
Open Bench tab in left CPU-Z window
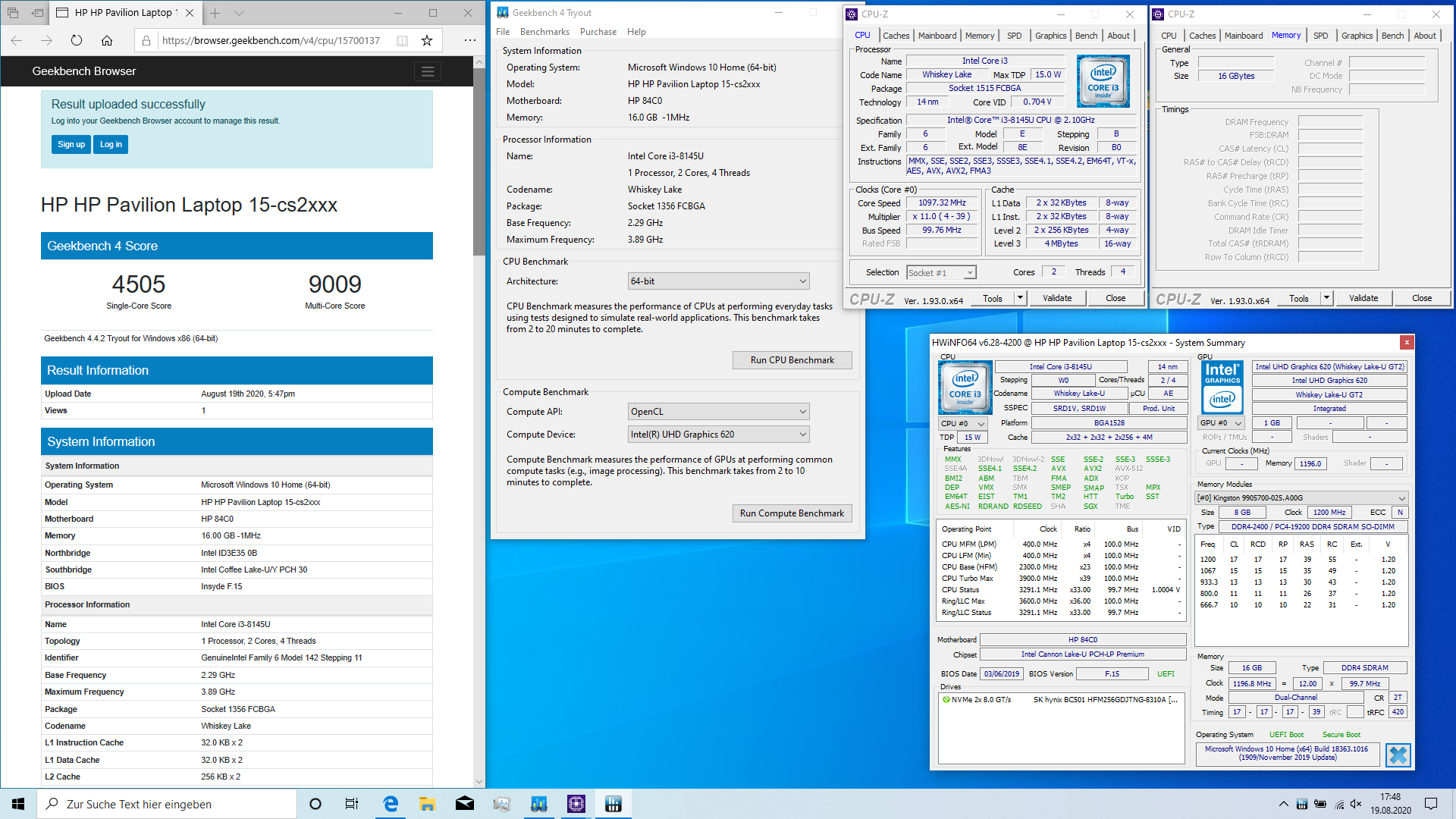pyautogui.click(x=1086, y=36)
